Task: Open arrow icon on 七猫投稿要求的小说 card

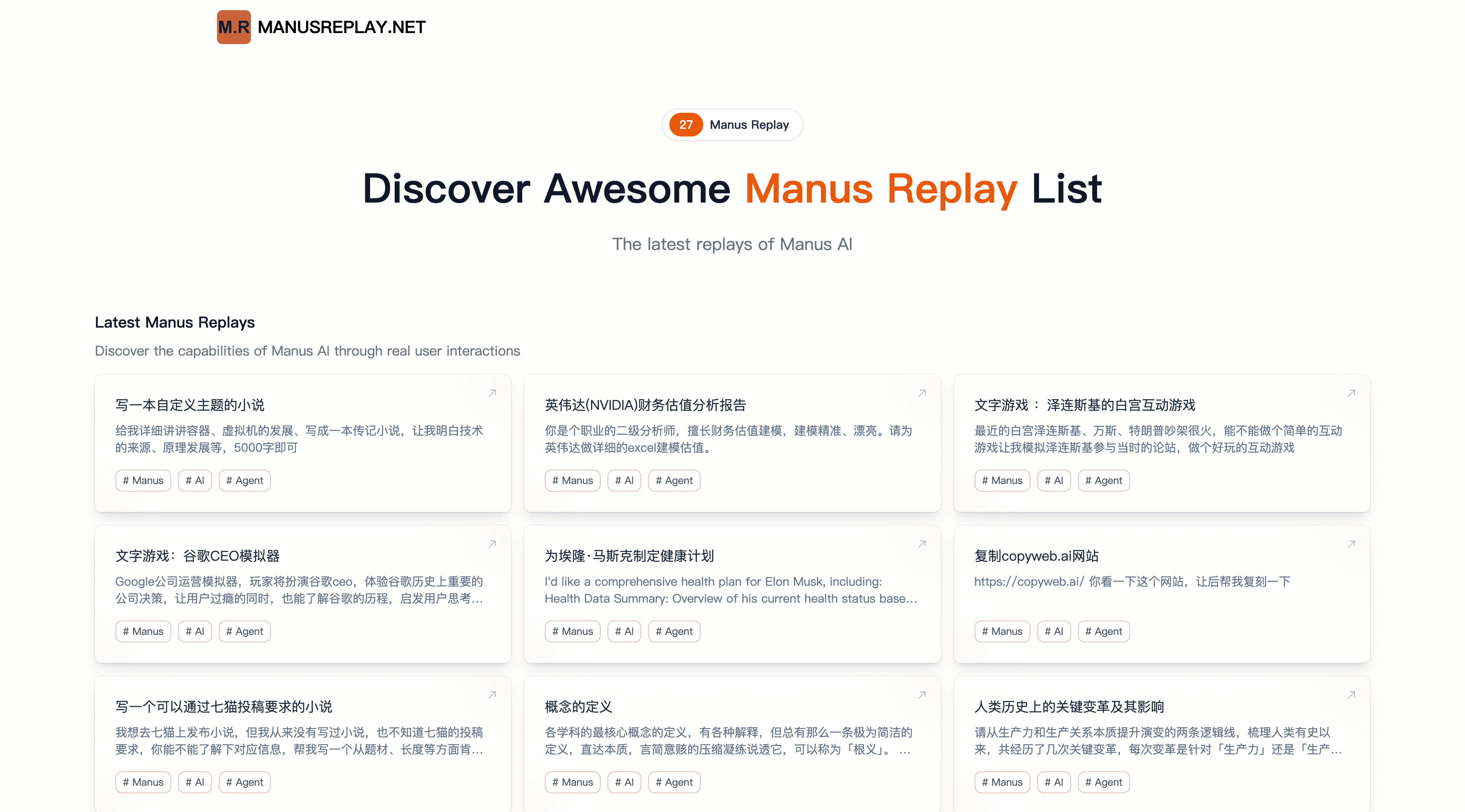Action: point(493,694)
